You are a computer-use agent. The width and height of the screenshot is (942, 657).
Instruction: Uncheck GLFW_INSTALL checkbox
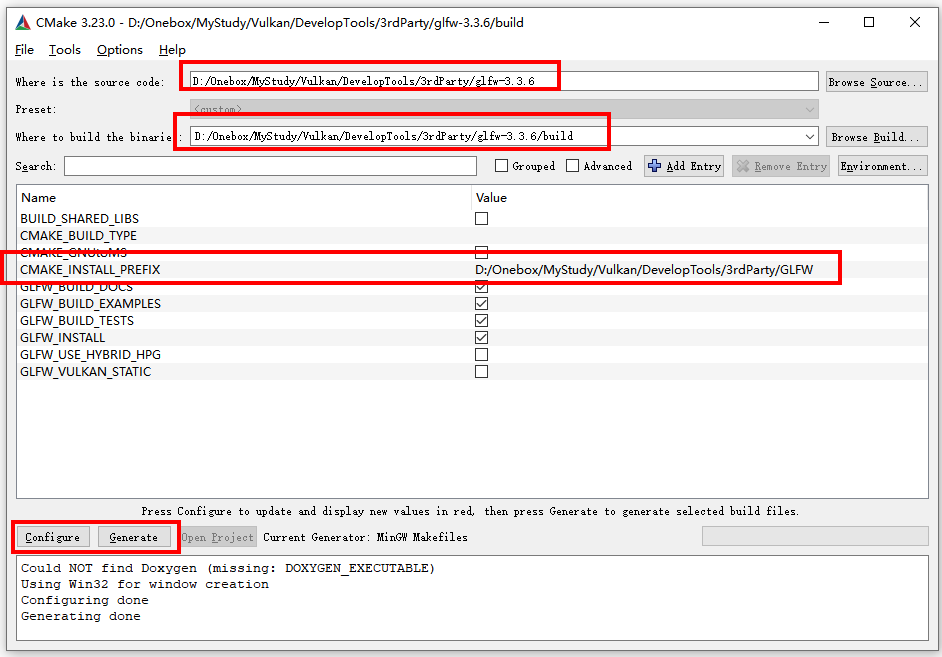pyautogui.click(x=481, y=338)
